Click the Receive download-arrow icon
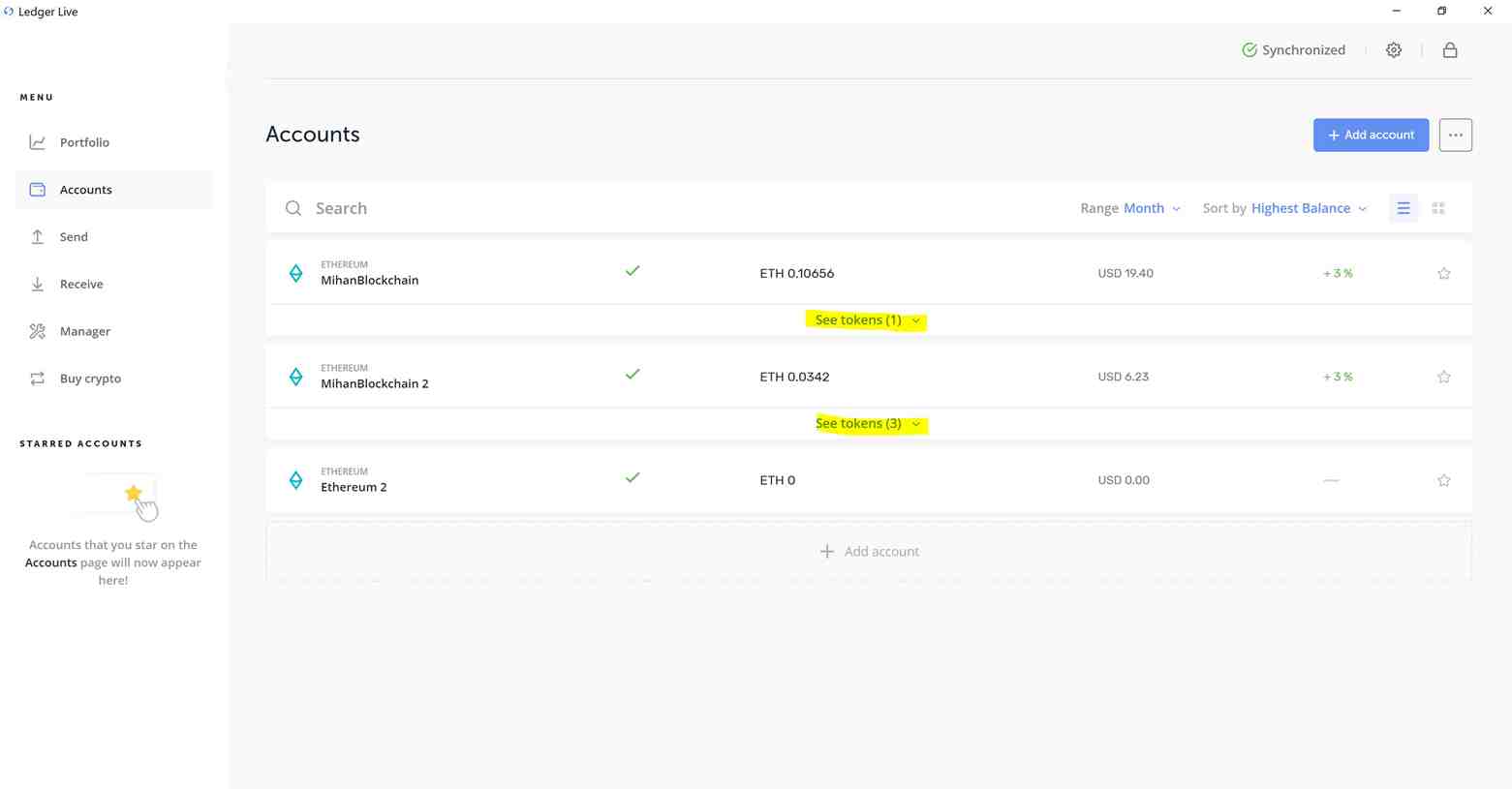The image size is (1512, 789). click(x=38, y=285)
